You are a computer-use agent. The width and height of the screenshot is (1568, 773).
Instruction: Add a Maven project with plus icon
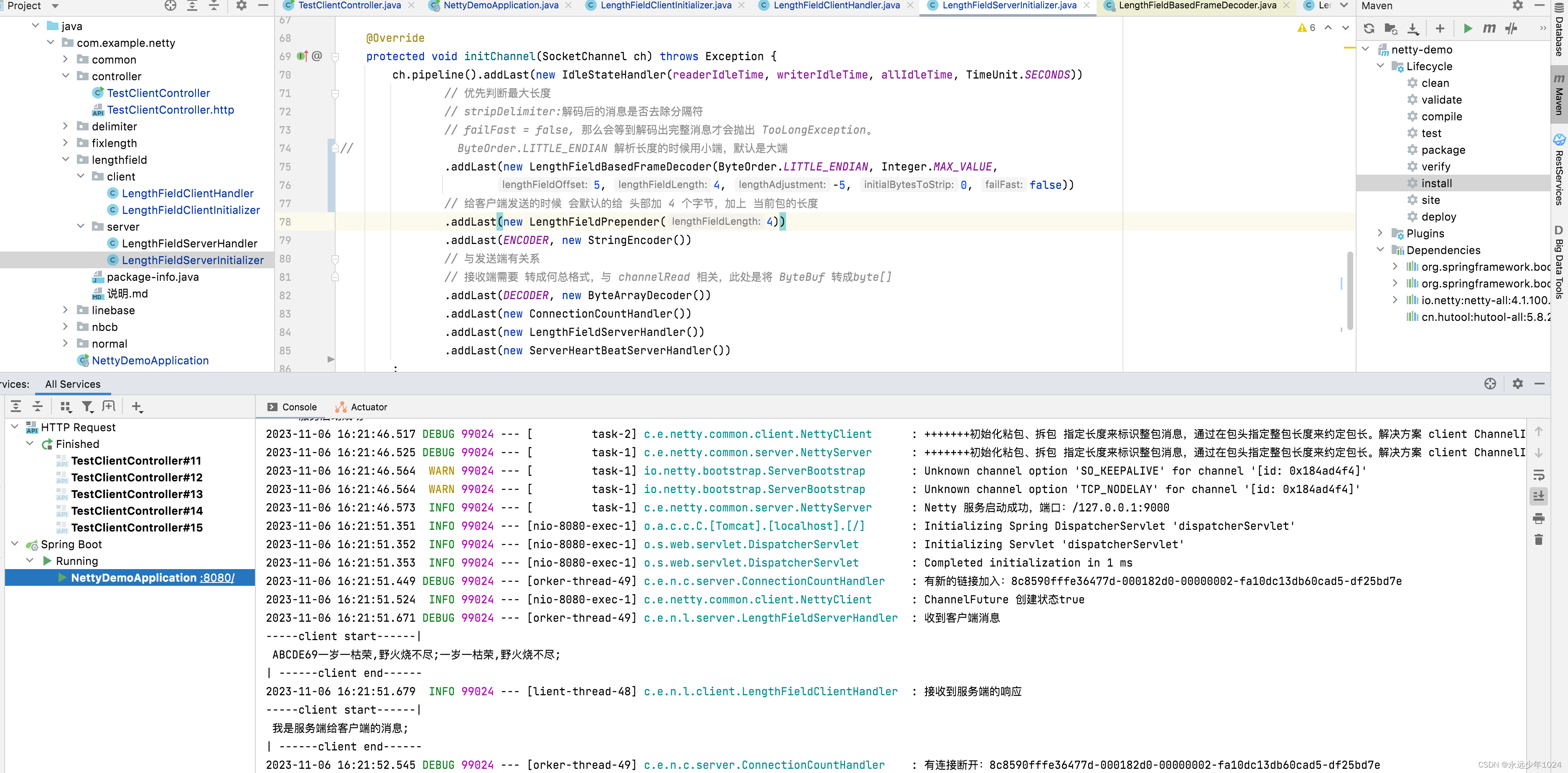pyautogui.click(x=1440, y=28)
